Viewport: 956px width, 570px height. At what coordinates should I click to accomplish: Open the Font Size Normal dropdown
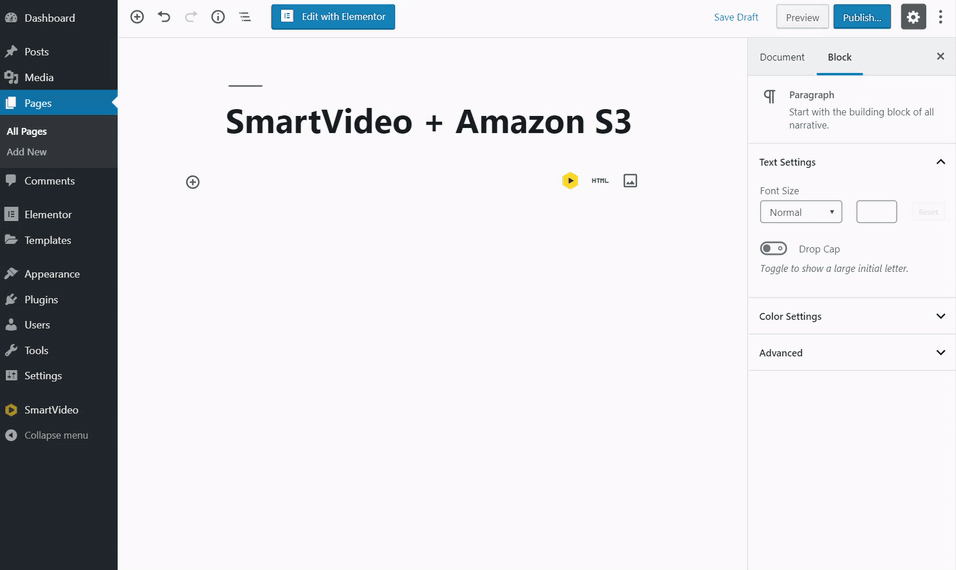(801, 212)
